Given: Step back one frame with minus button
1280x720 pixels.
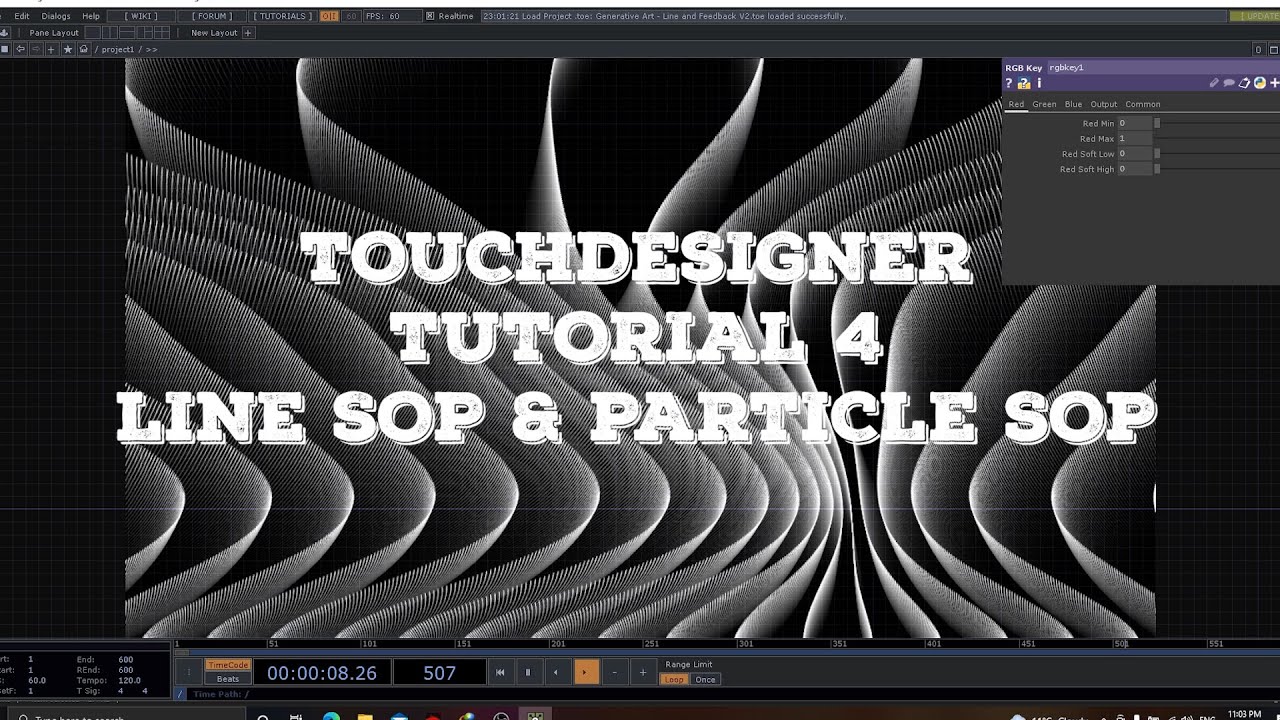Looking at the screenshot, I should click(614, 672).
